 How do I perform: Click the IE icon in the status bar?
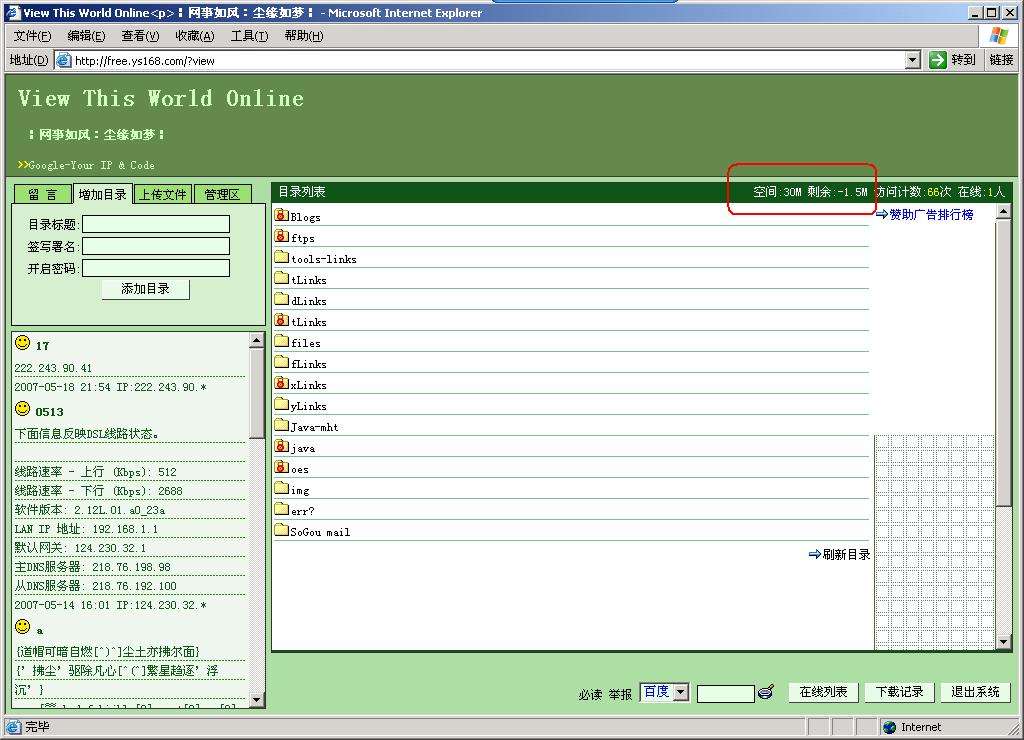coord(13,727)
